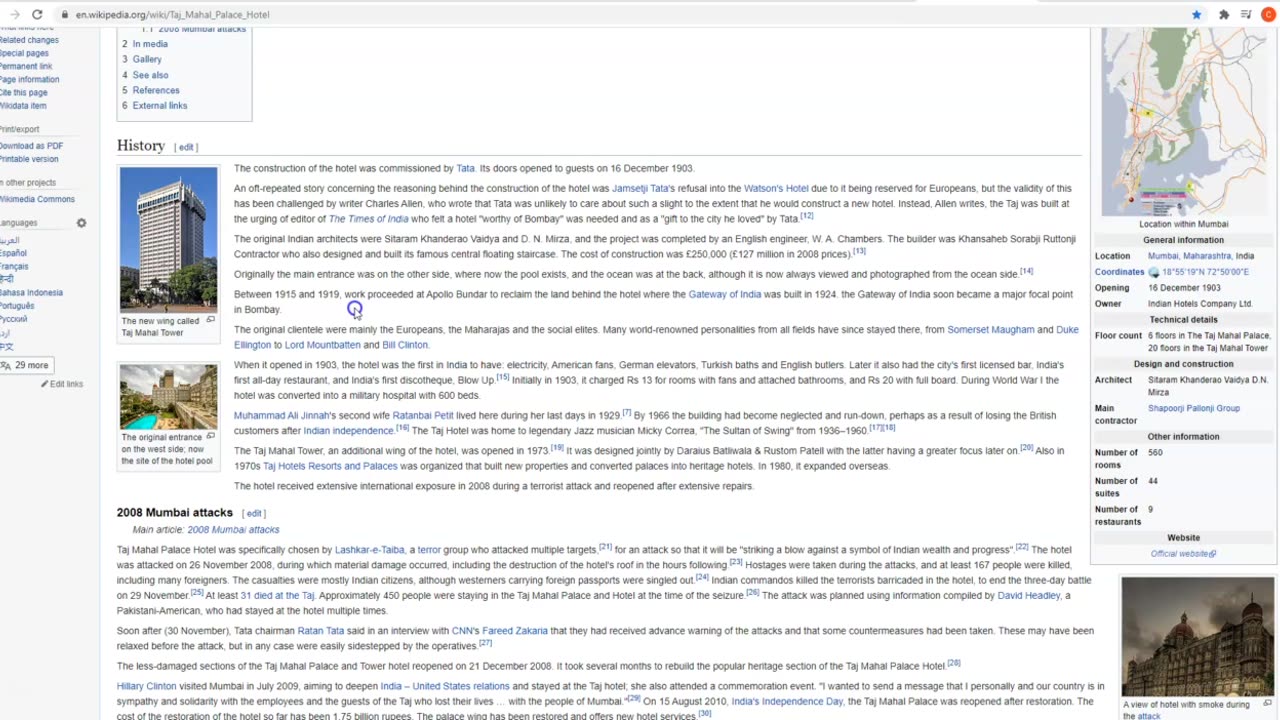Open the hotel with smoke photo thumbnail
The image size is (1280, 720).
[x=1198, y=637]
